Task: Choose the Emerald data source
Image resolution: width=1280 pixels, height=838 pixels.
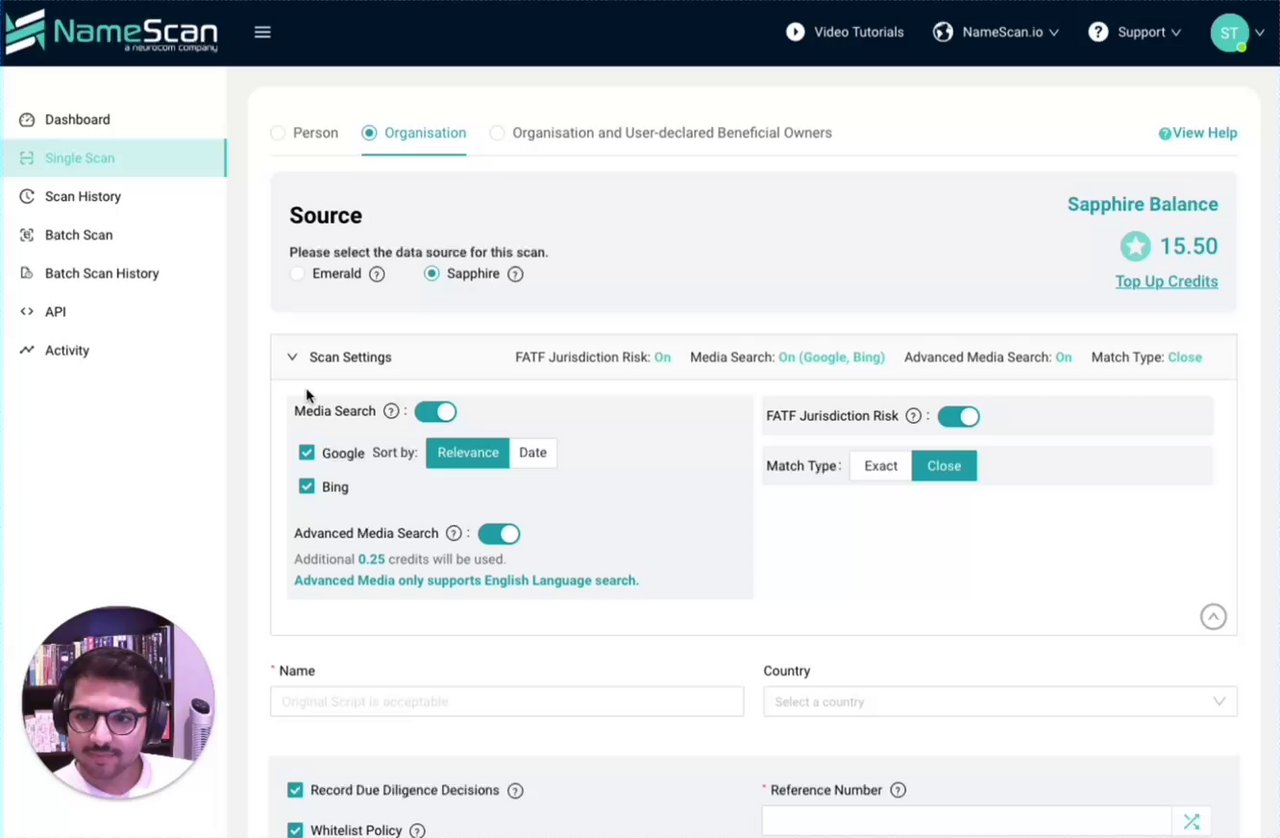Action: click(297, 274)
